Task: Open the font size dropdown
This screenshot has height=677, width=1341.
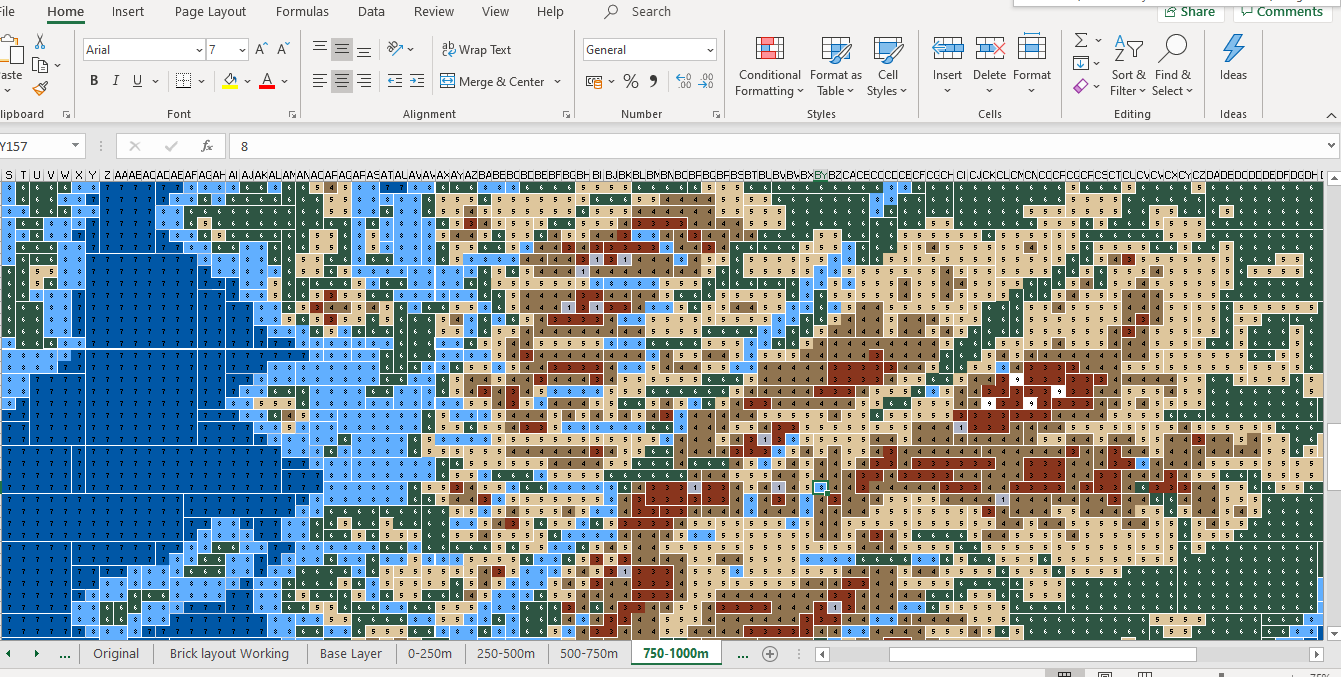Action: point(242,50)
